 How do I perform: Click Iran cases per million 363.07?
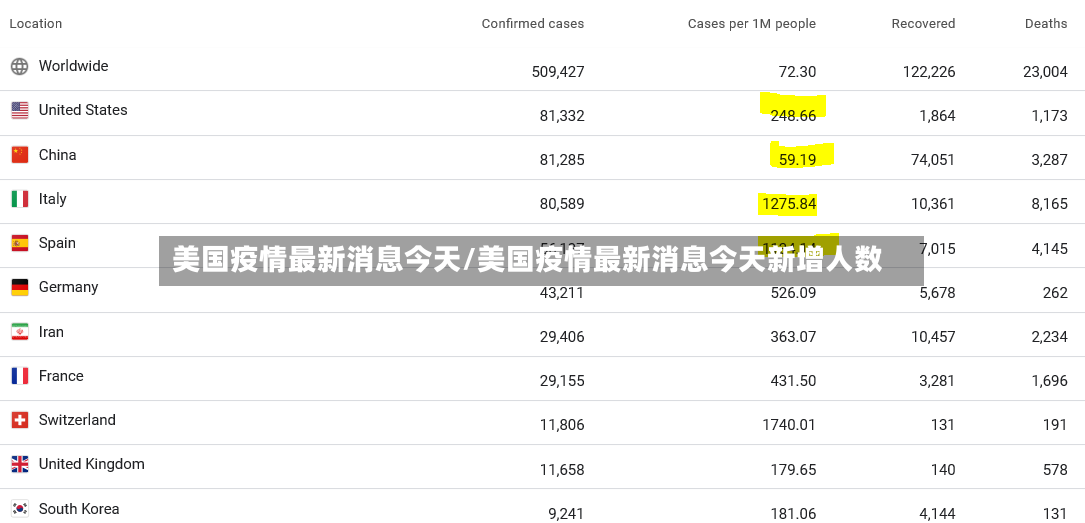point(793,337)
